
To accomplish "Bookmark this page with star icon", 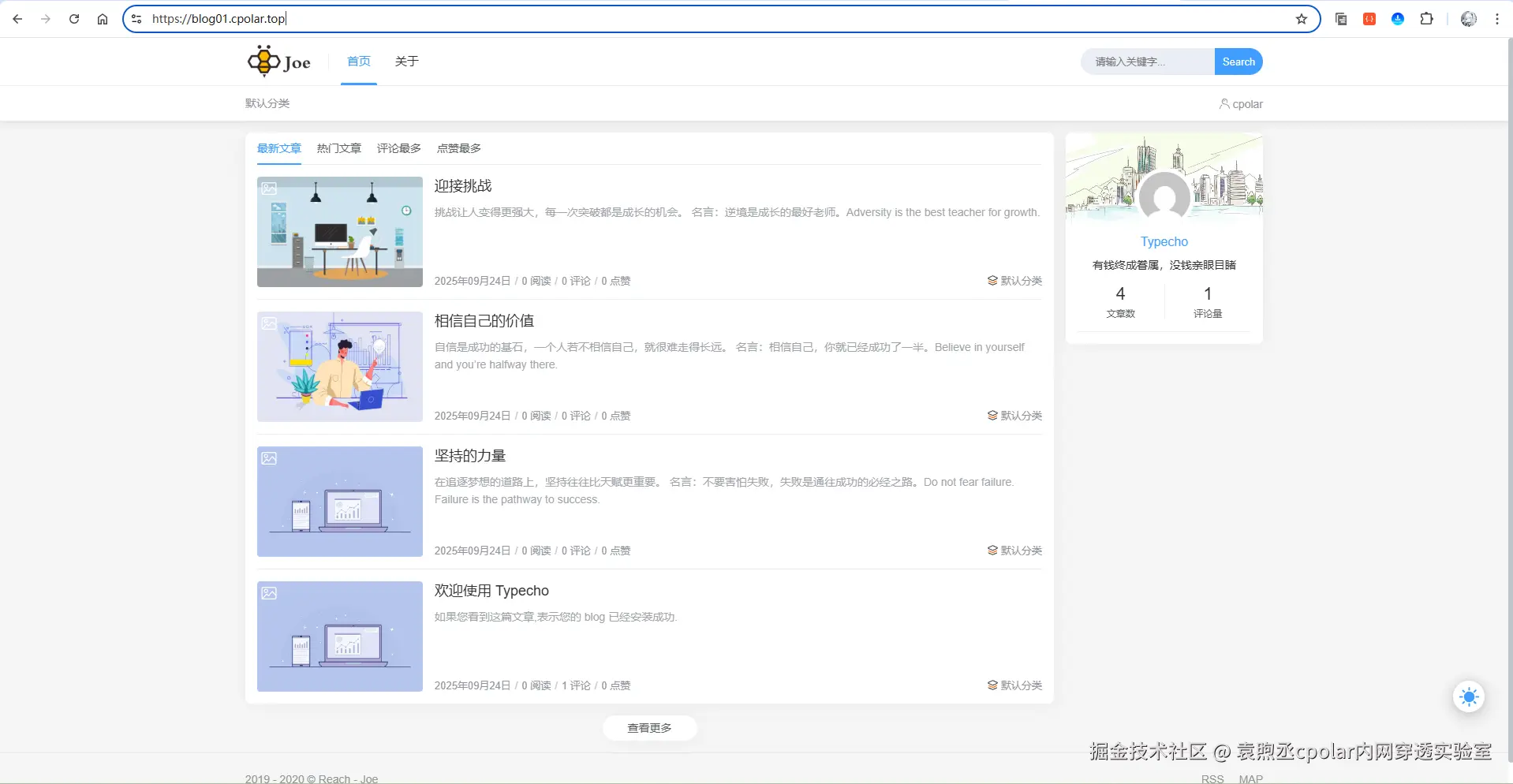I will pos(1301,19).
